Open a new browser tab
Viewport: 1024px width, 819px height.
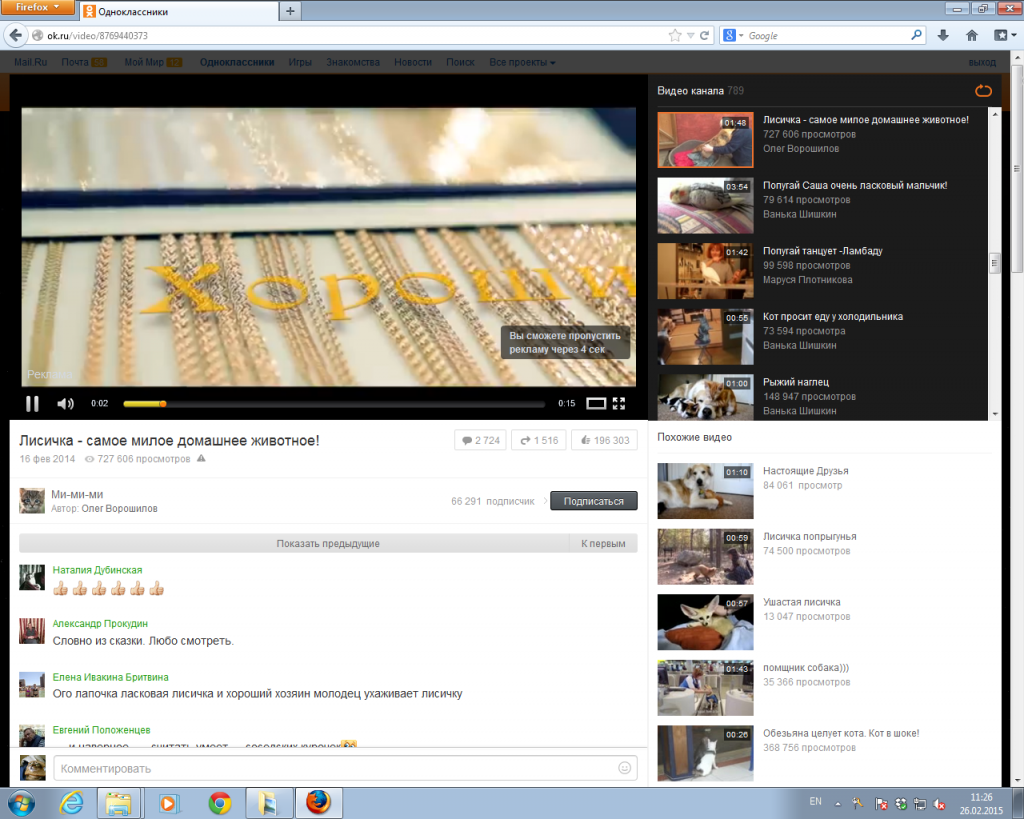tap(290, 11)
